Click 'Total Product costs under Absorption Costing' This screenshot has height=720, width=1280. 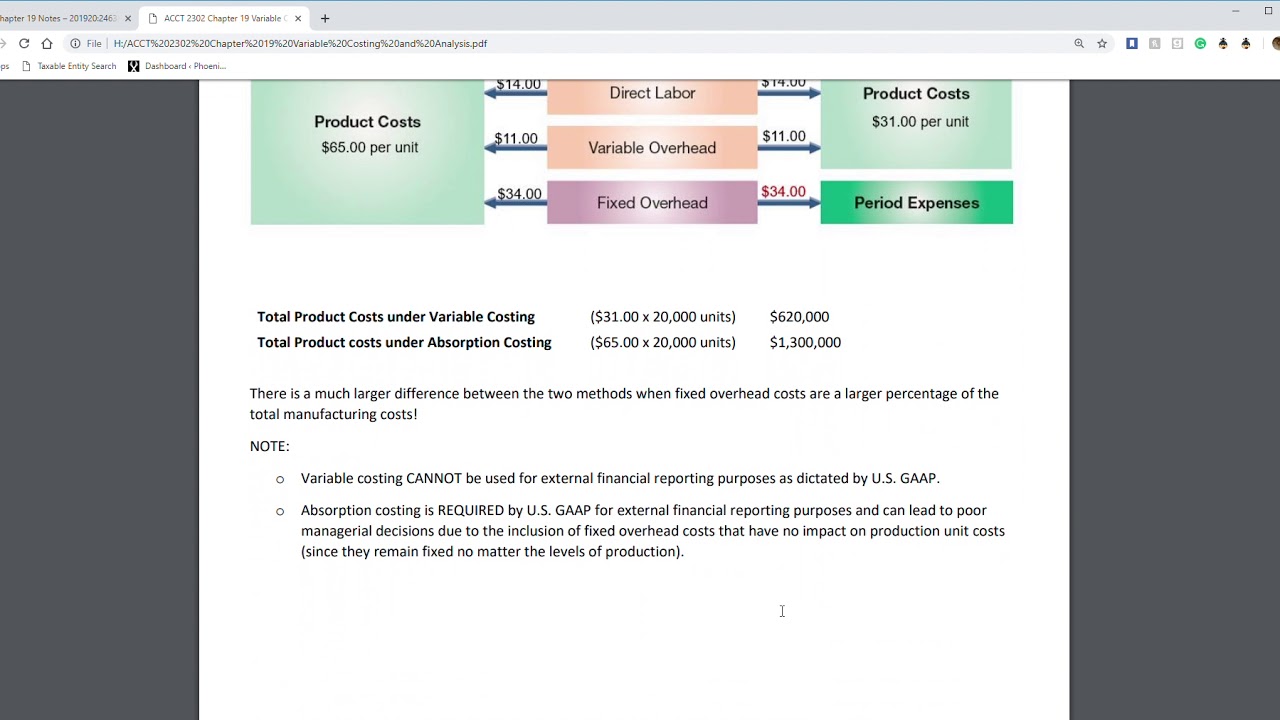[x=404, y=342]
